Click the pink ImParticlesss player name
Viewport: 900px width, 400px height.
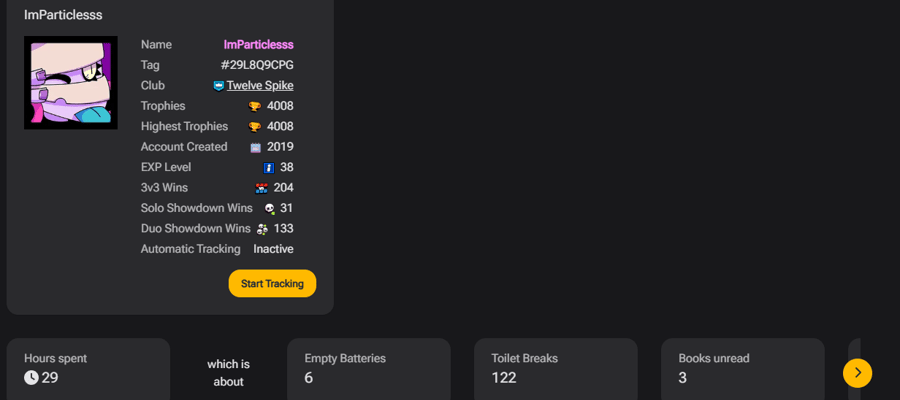(258, 45)
